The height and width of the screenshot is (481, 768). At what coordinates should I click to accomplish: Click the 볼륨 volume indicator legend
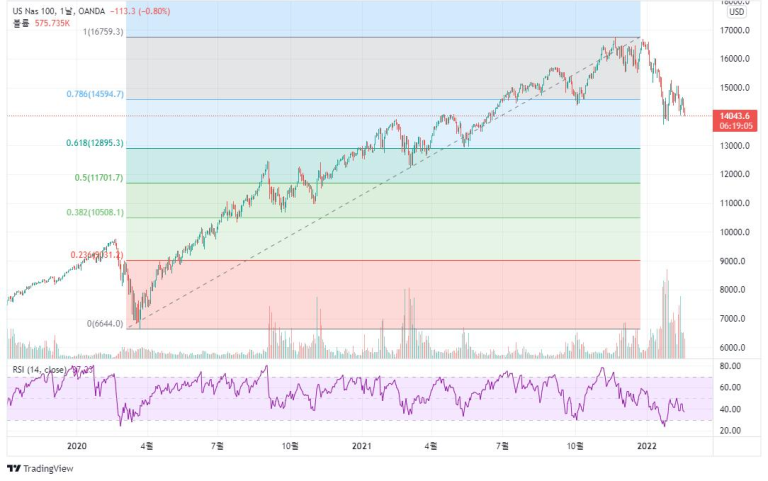pyautogui.click(x=22, y=22)
